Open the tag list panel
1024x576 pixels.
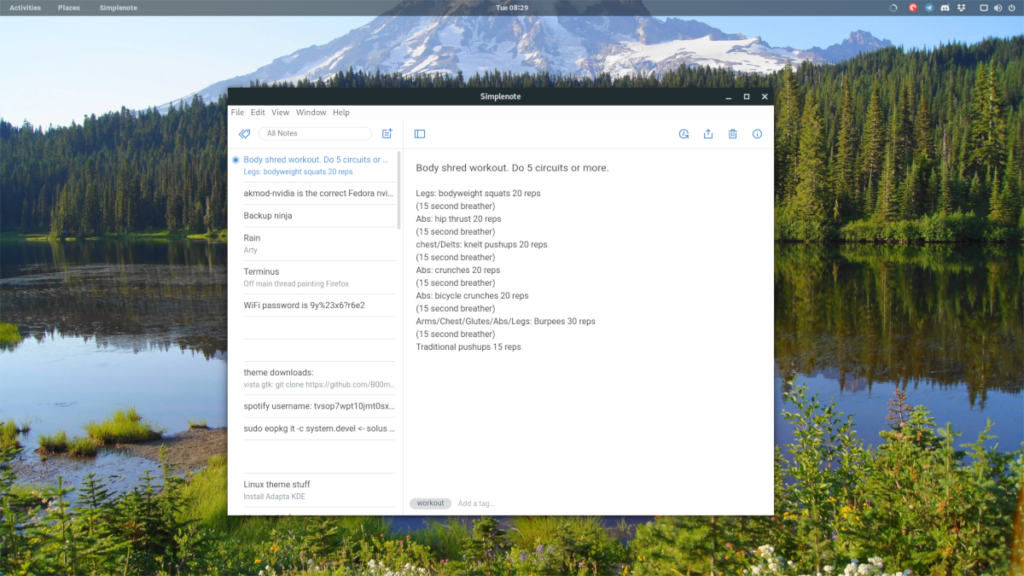(244, 133)
